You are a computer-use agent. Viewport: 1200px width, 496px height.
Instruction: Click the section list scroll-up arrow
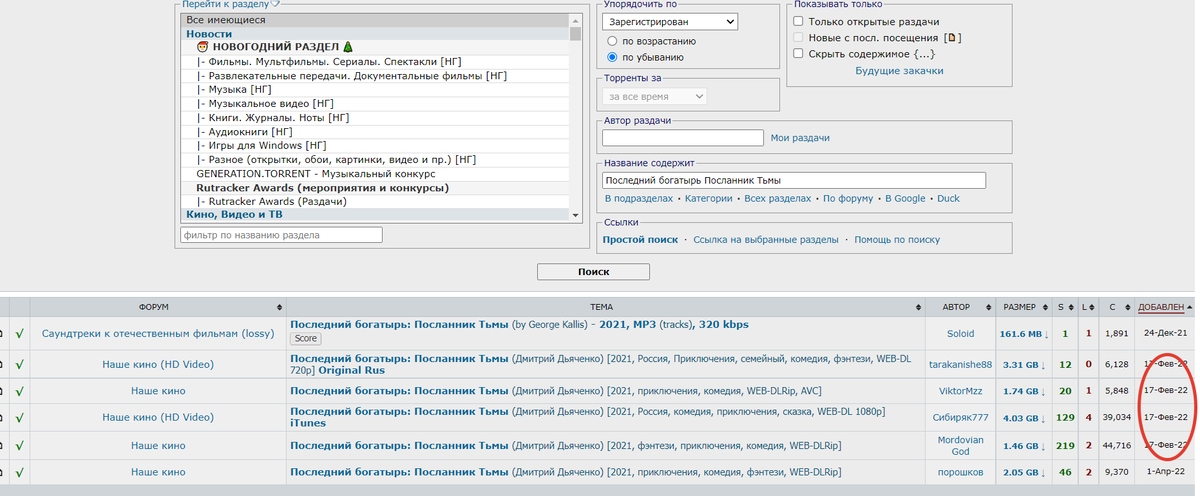(x=575, y=19)
